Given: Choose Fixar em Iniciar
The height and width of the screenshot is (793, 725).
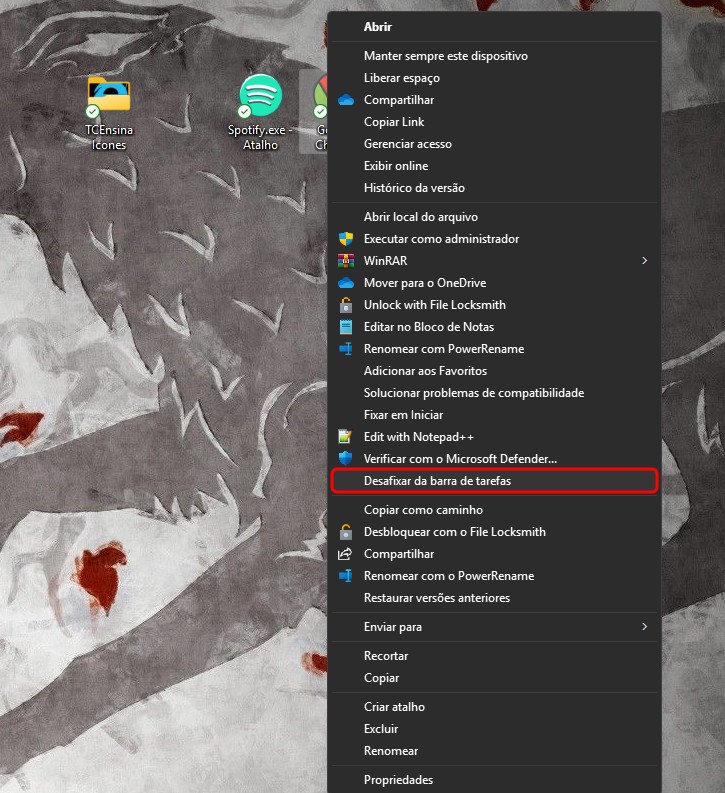Looking at the screenshot, I should point(403,415).
